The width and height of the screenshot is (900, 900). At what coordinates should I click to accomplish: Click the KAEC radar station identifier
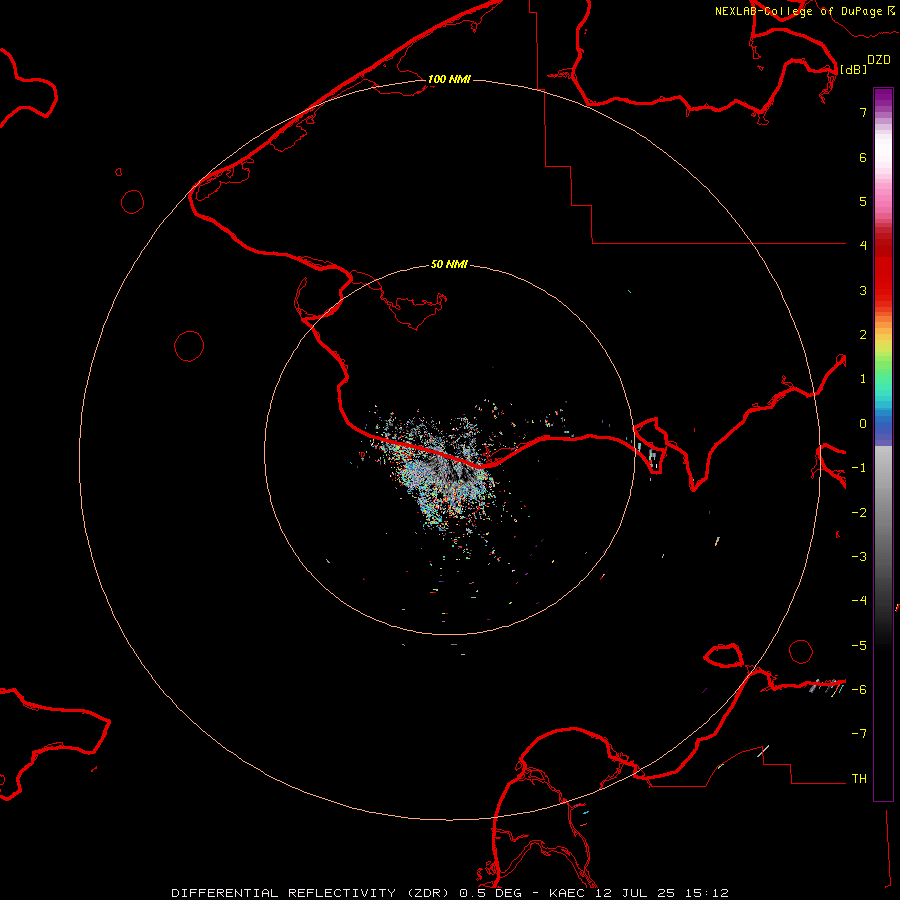568,893
